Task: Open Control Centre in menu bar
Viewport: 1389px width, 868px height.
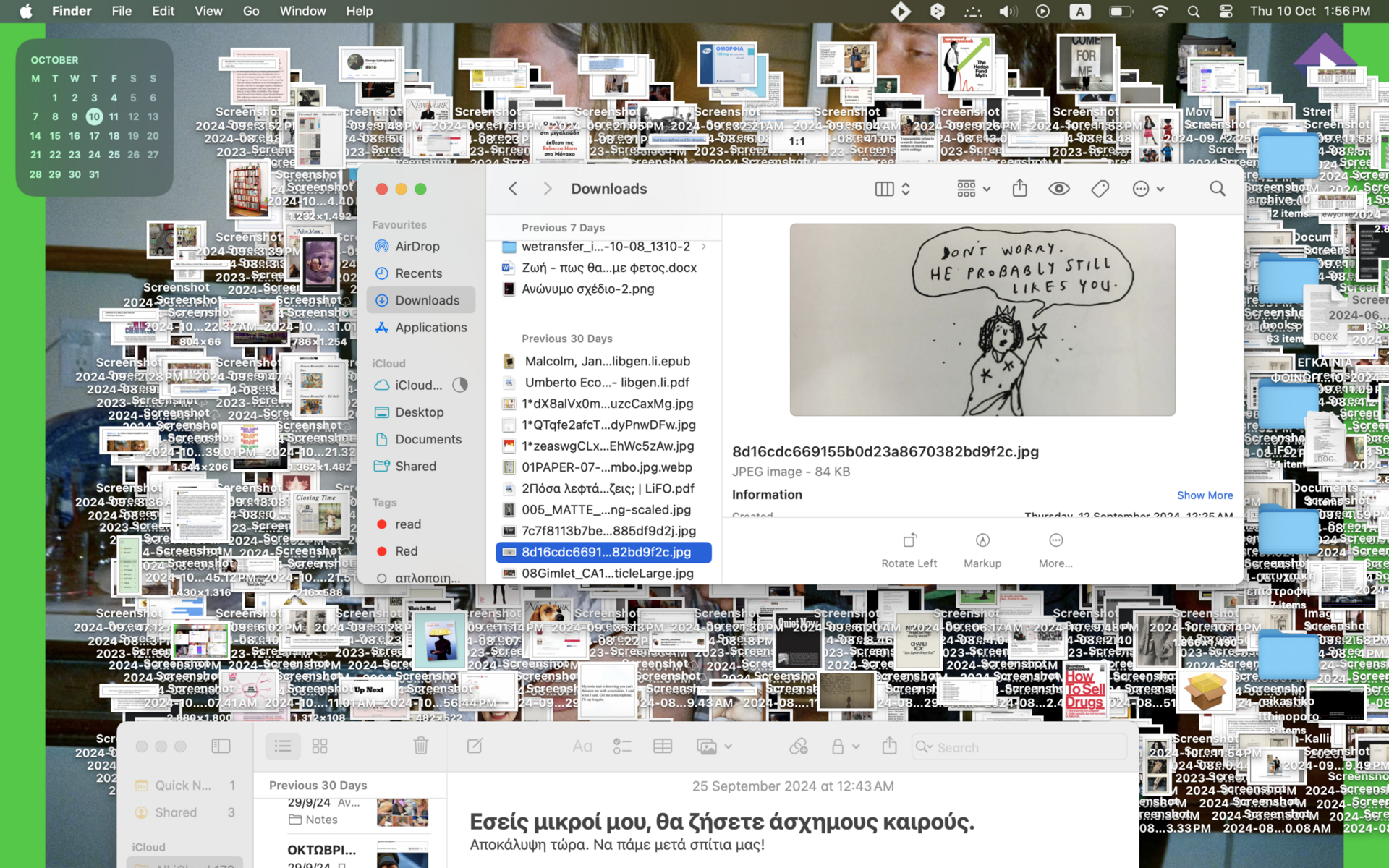Action: tap(1226, 11)
